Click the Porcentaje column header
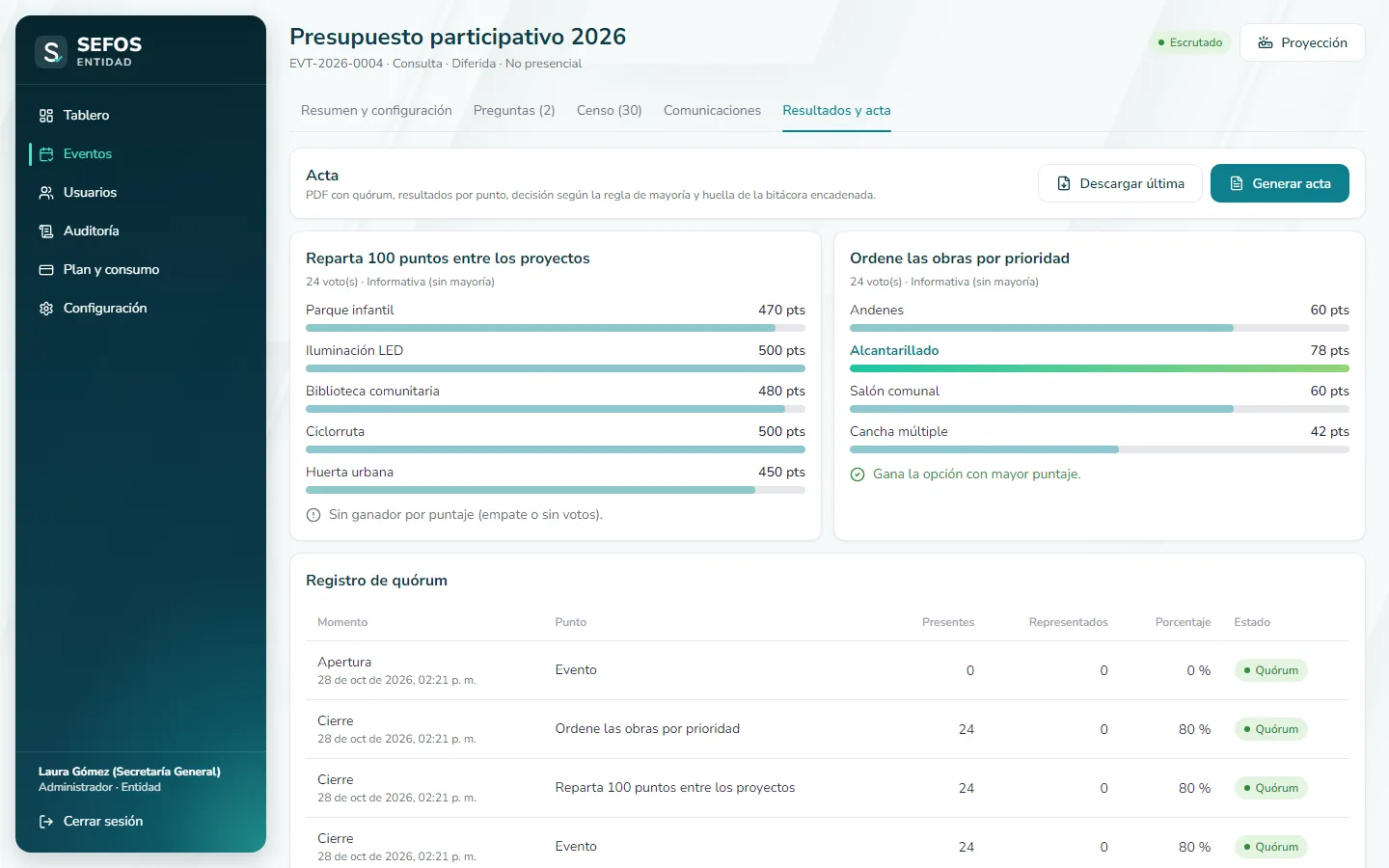The width and height of the screenshot is (1389, 868). click(x=1183, y=622)
